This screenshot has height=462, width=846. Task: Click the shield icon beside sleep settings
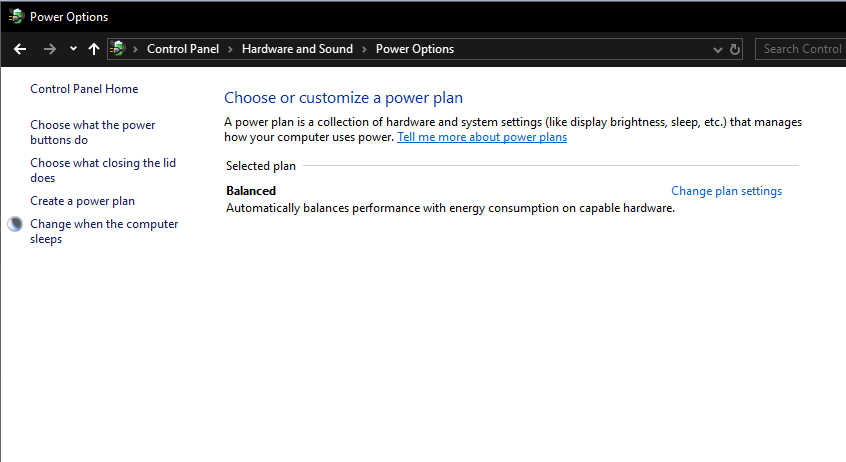pos(15,224)
